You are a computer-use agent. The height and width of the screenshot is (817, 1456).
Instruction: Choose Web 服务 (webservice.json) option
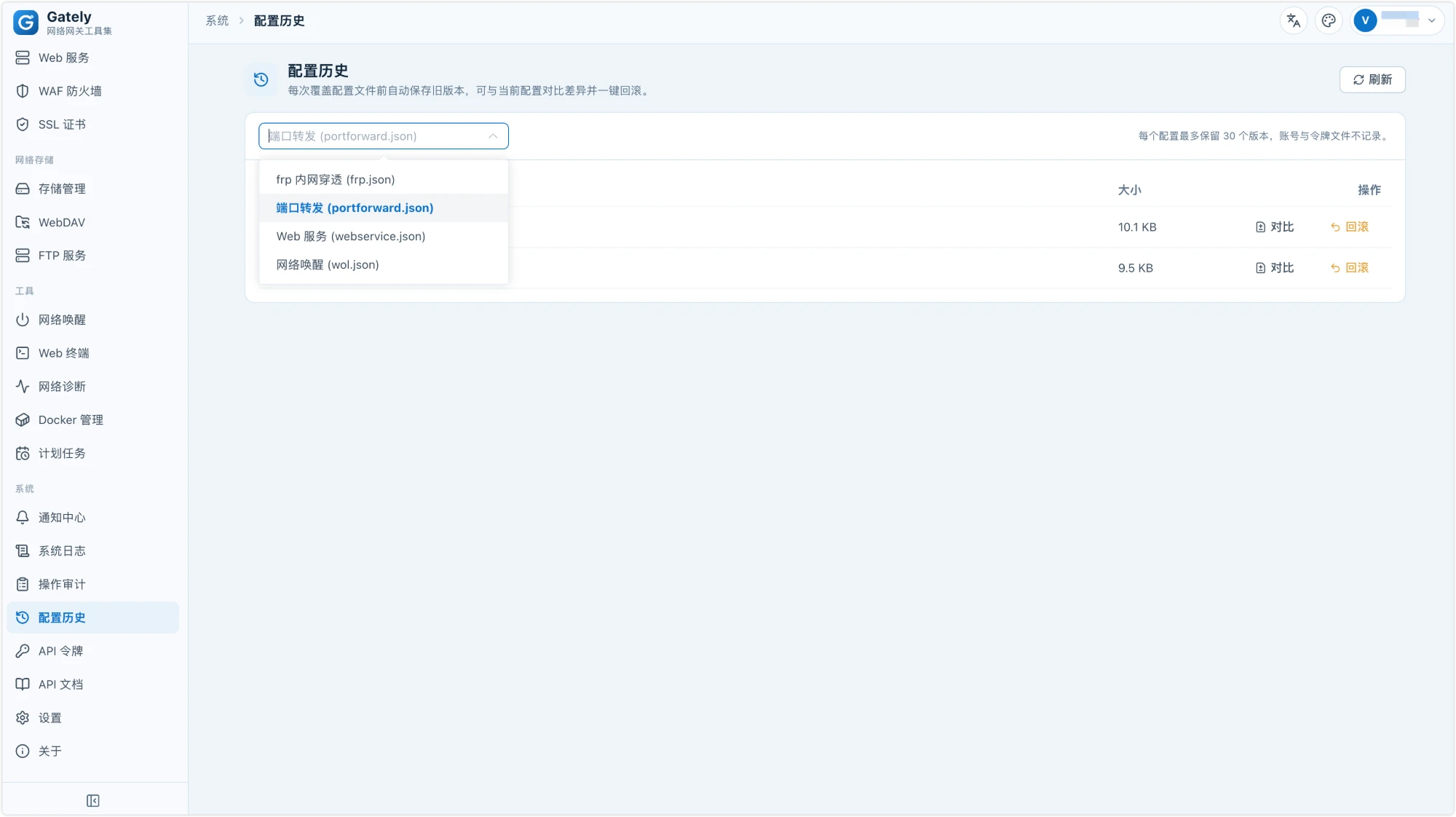pyautogui.click(x=384, y=236)
